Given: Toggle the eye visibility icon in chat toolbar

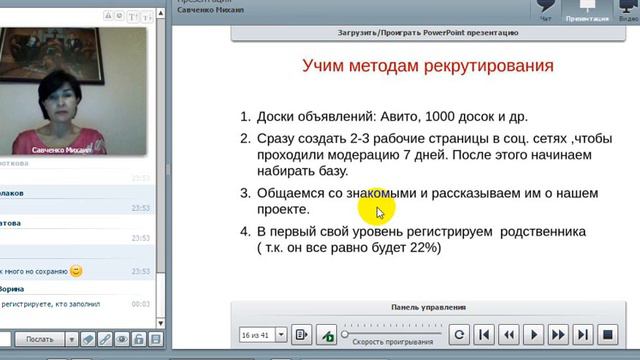Looking at the screenshot, I should 122,339.
